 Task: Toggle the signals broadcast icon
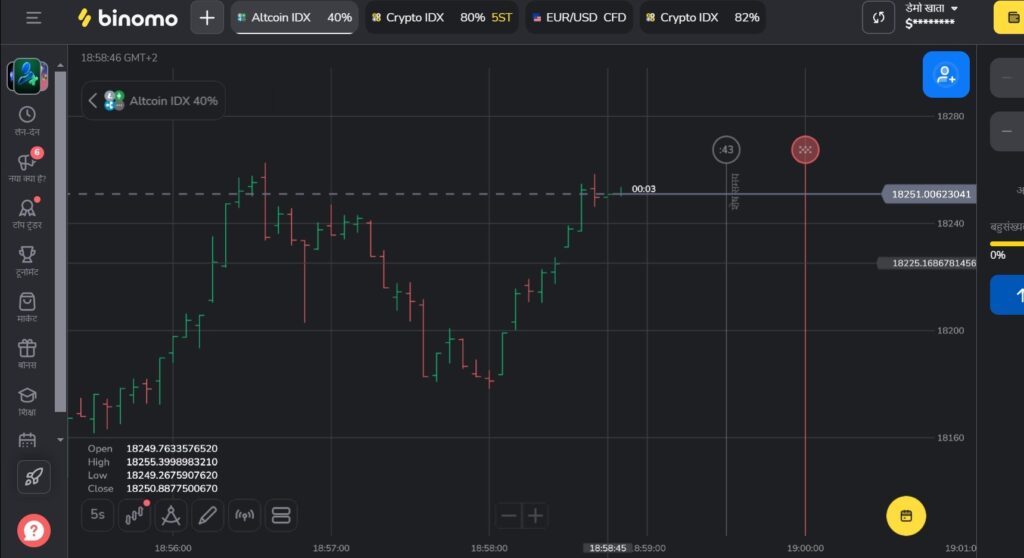click(x=244, y=515)
